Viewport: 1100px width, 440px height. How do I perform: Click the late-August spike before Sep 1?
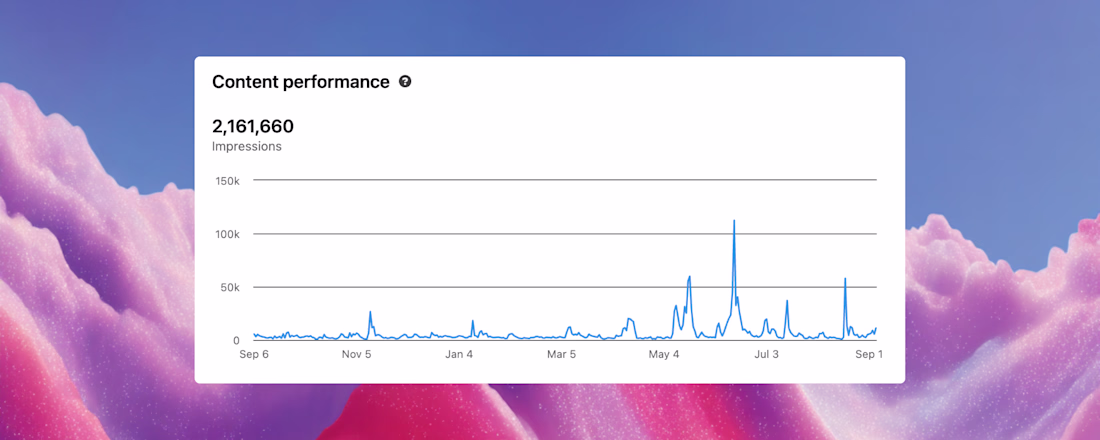845,280
